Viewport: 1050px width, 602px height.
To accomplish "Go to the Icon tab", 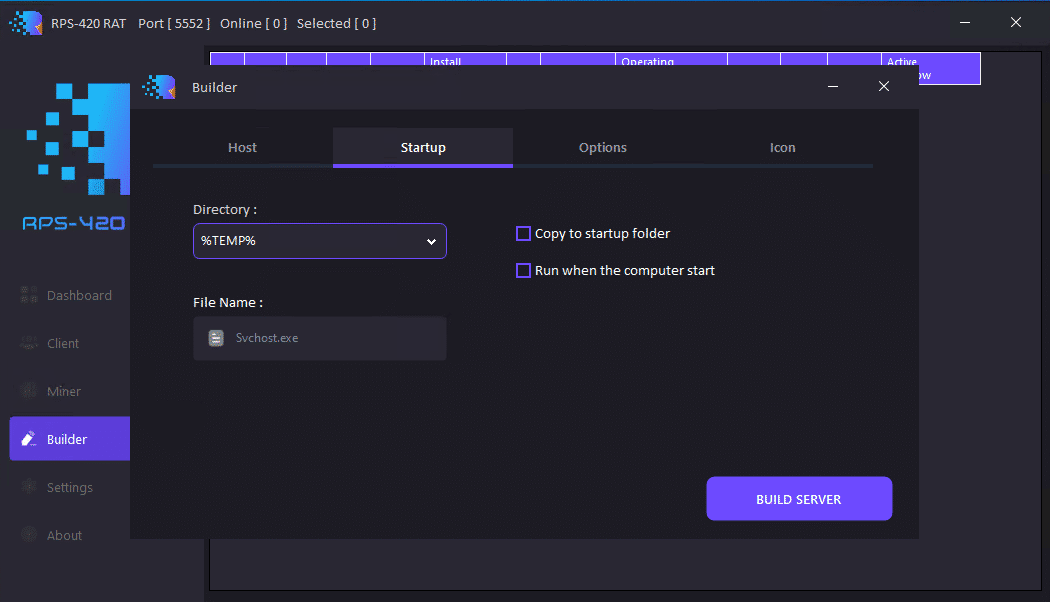I will [x=782, y=147].
